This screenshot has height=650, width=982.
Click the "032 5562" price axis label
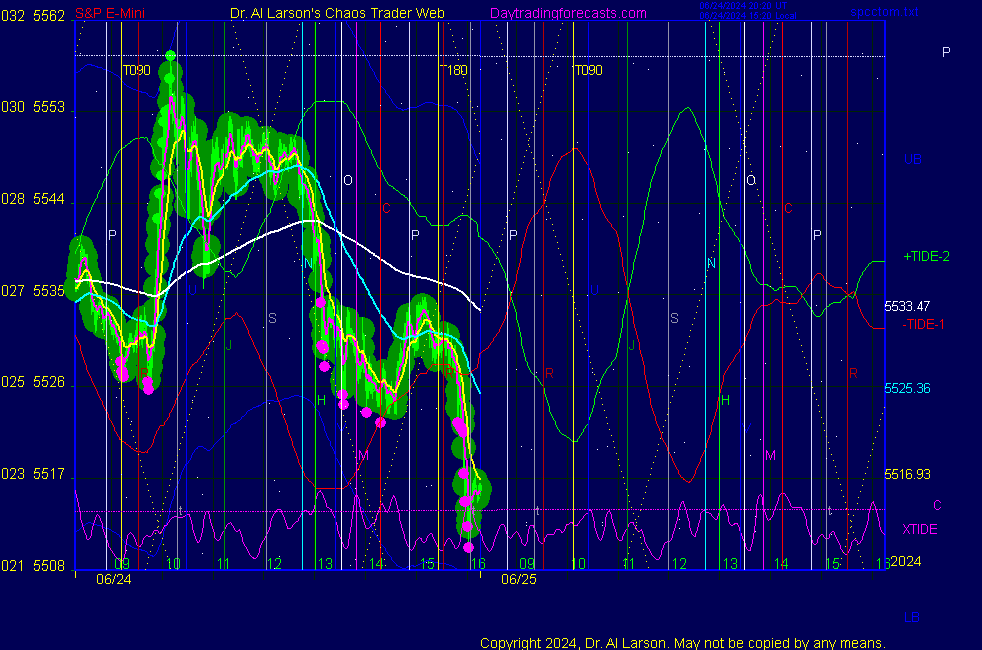33,16
